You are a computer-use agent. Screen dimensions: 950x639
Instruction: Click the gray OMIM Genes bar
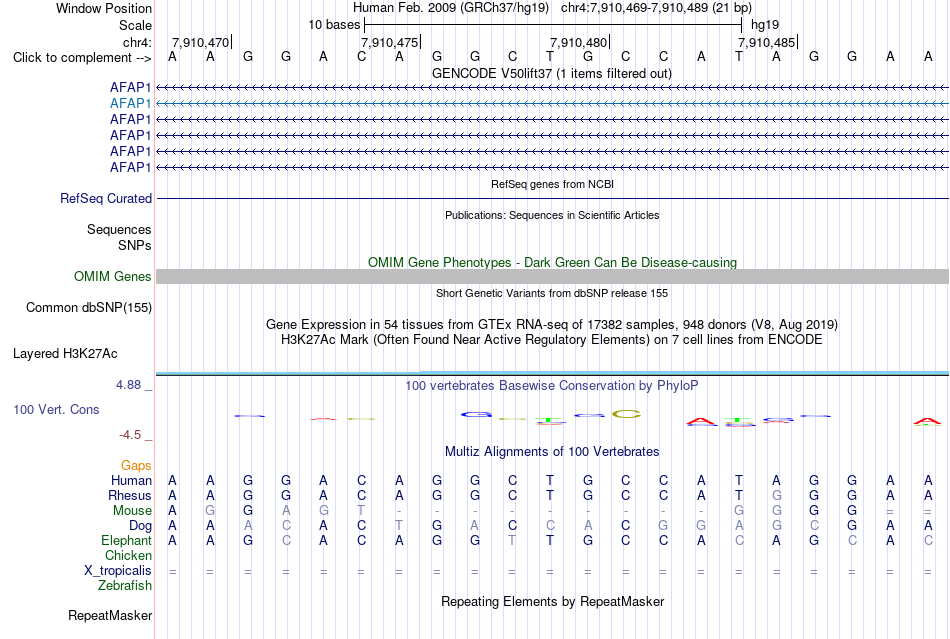[552, 277]
